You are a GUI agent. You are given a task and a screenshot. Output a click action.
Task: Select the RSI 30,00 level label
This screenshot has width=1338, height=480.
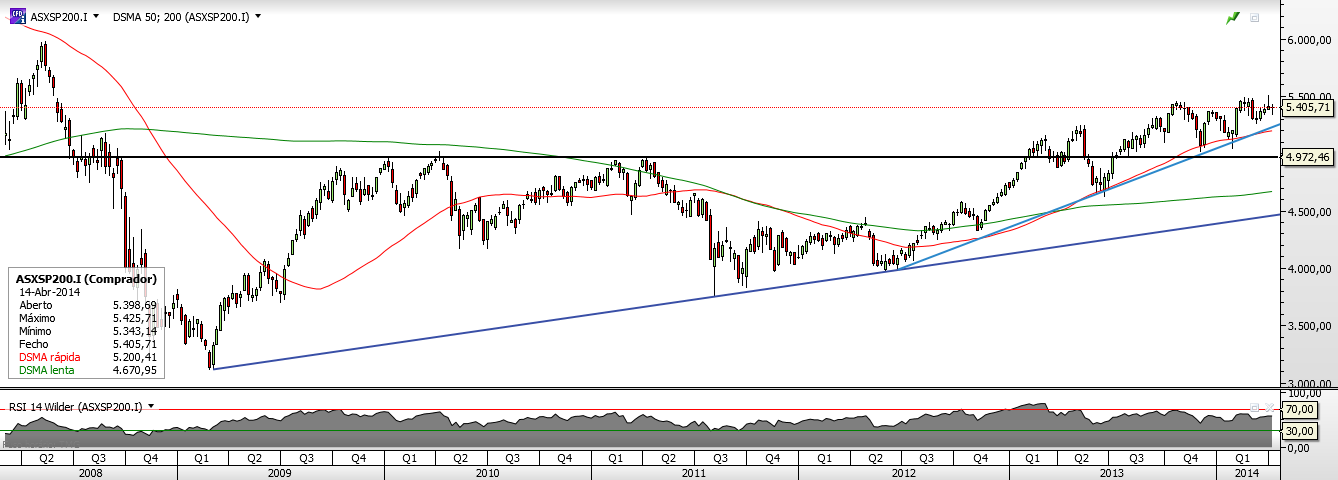coord(1300,430)
